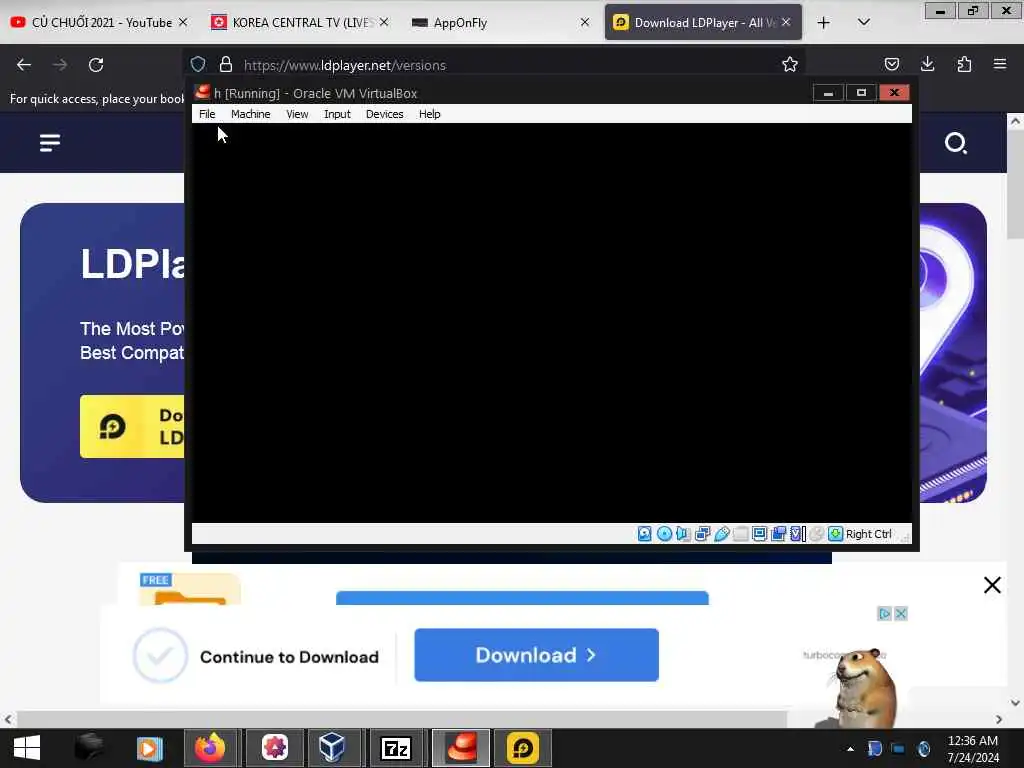Click the site security padlock icon
The height and width of the screenshot is (768, 1024).
point(226,64)
